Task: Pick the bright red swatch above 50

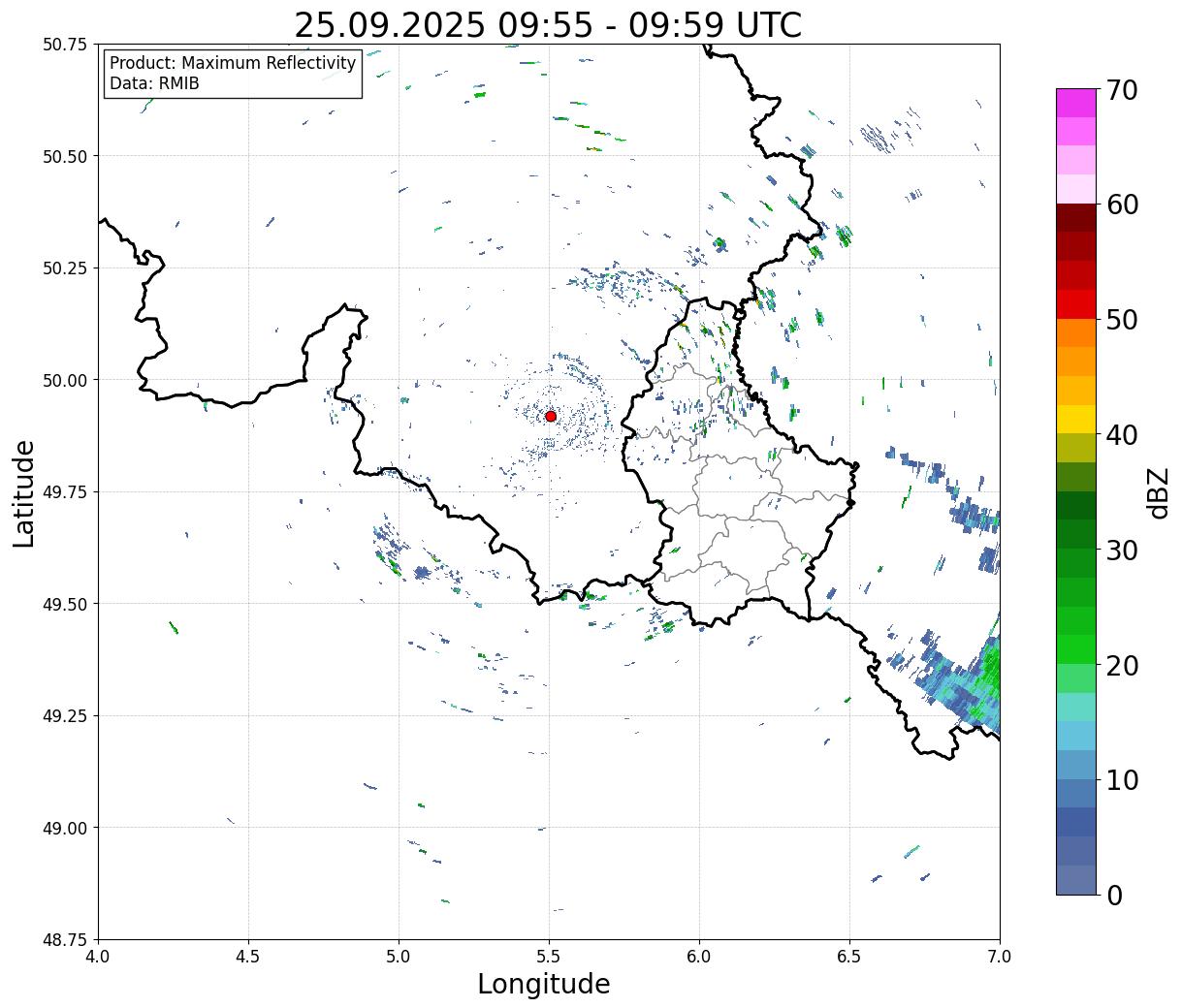Action: coord(1076,304)
